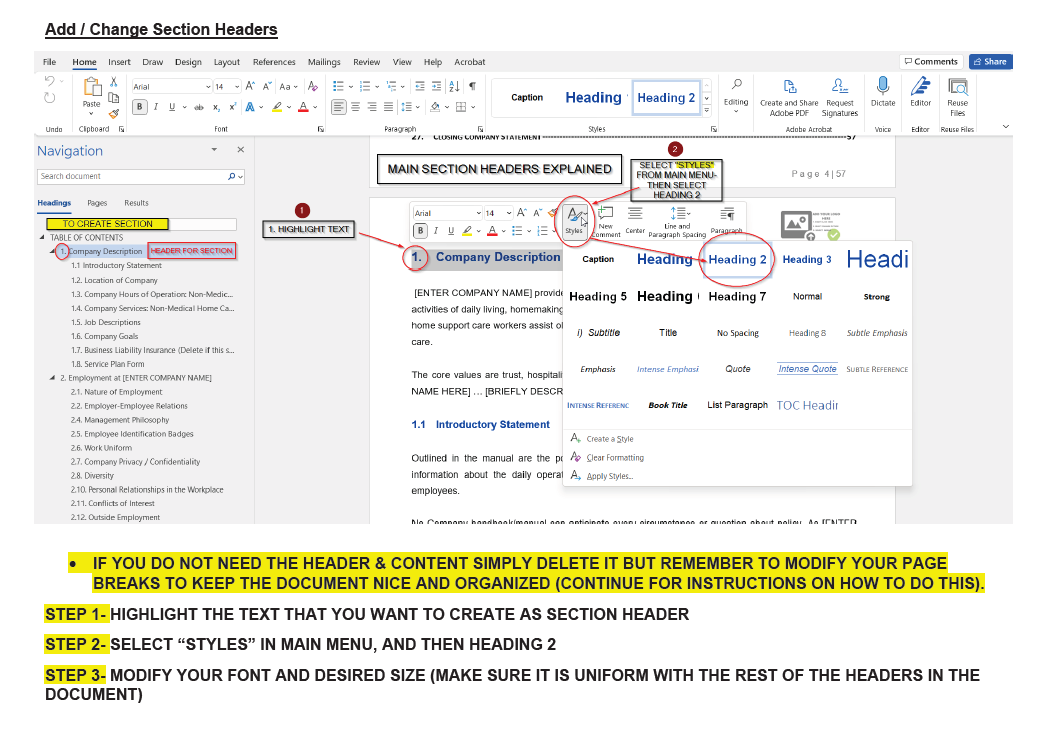Click the Multilevel List icon
This screenshot has width=1050, height=733.
(392, 86)
